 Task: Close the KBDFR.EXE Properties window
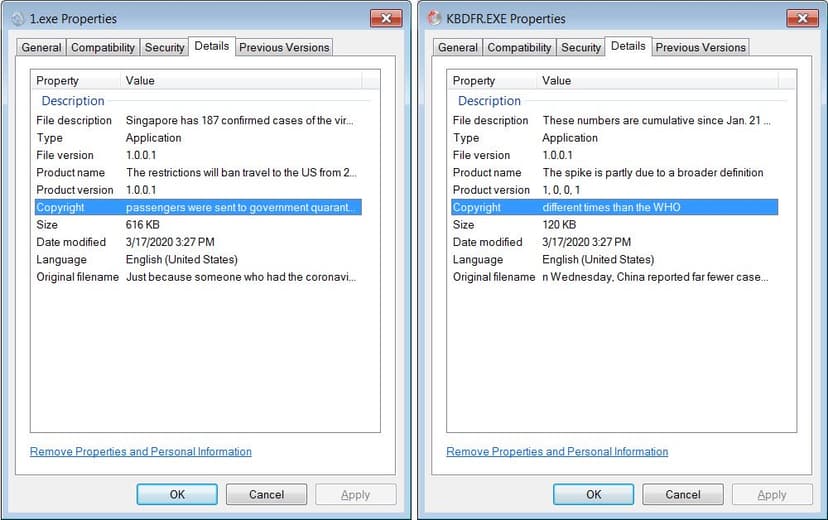pyautogui.click(x=802, y=18)
